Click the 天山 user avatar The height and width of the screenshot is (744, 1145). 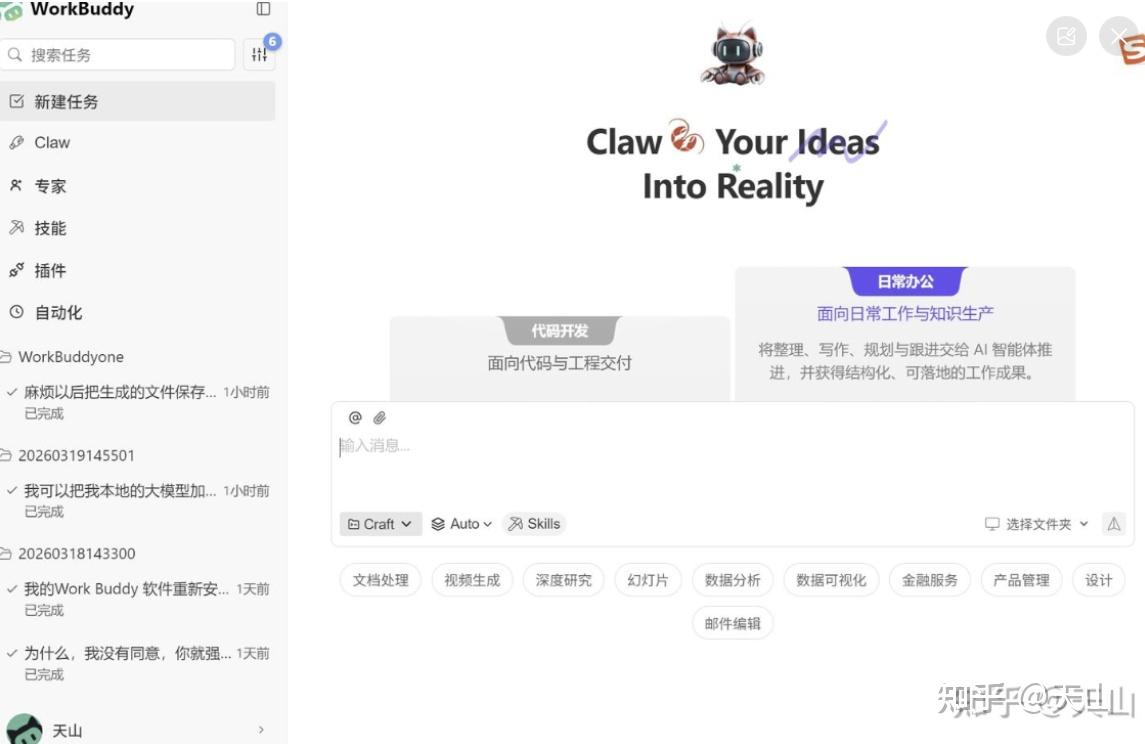click(24, 729)
